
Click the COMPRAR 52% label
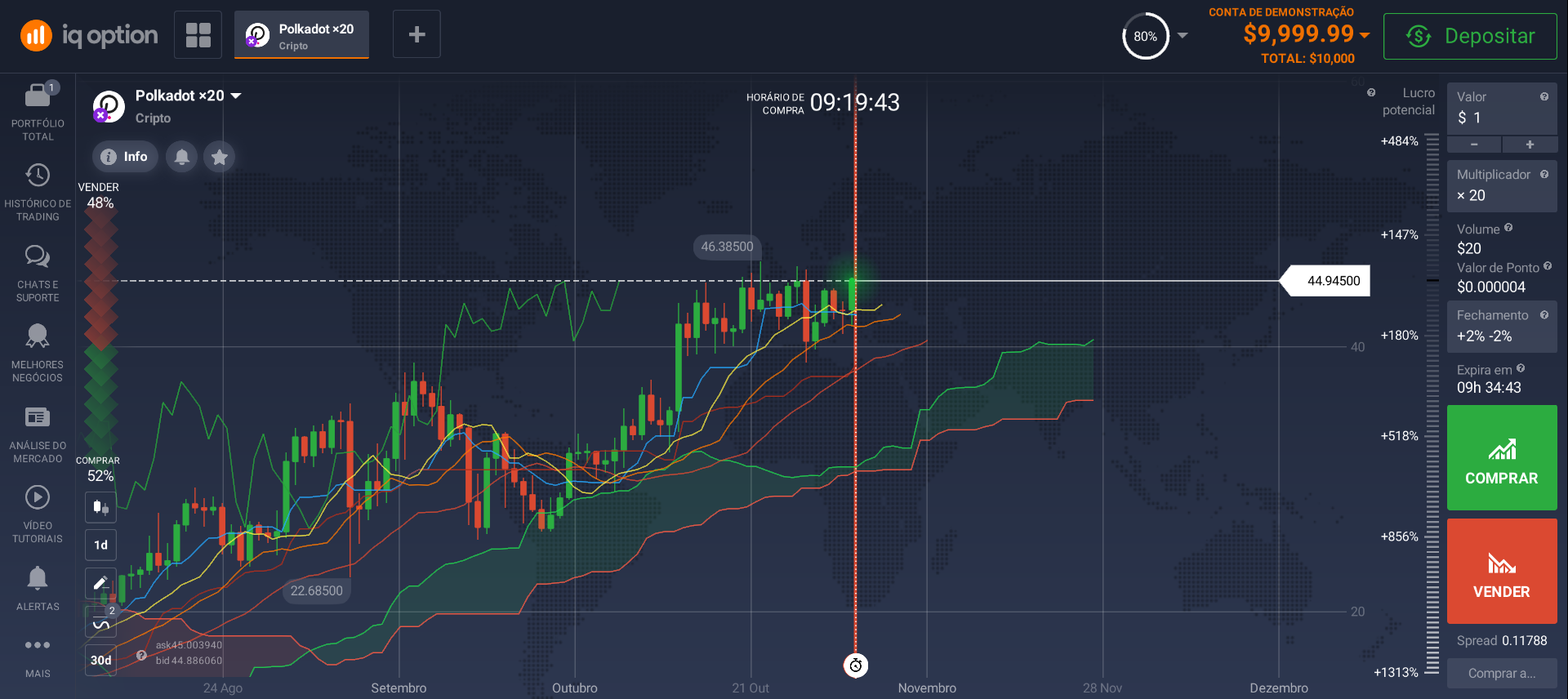tap(99, 469)
